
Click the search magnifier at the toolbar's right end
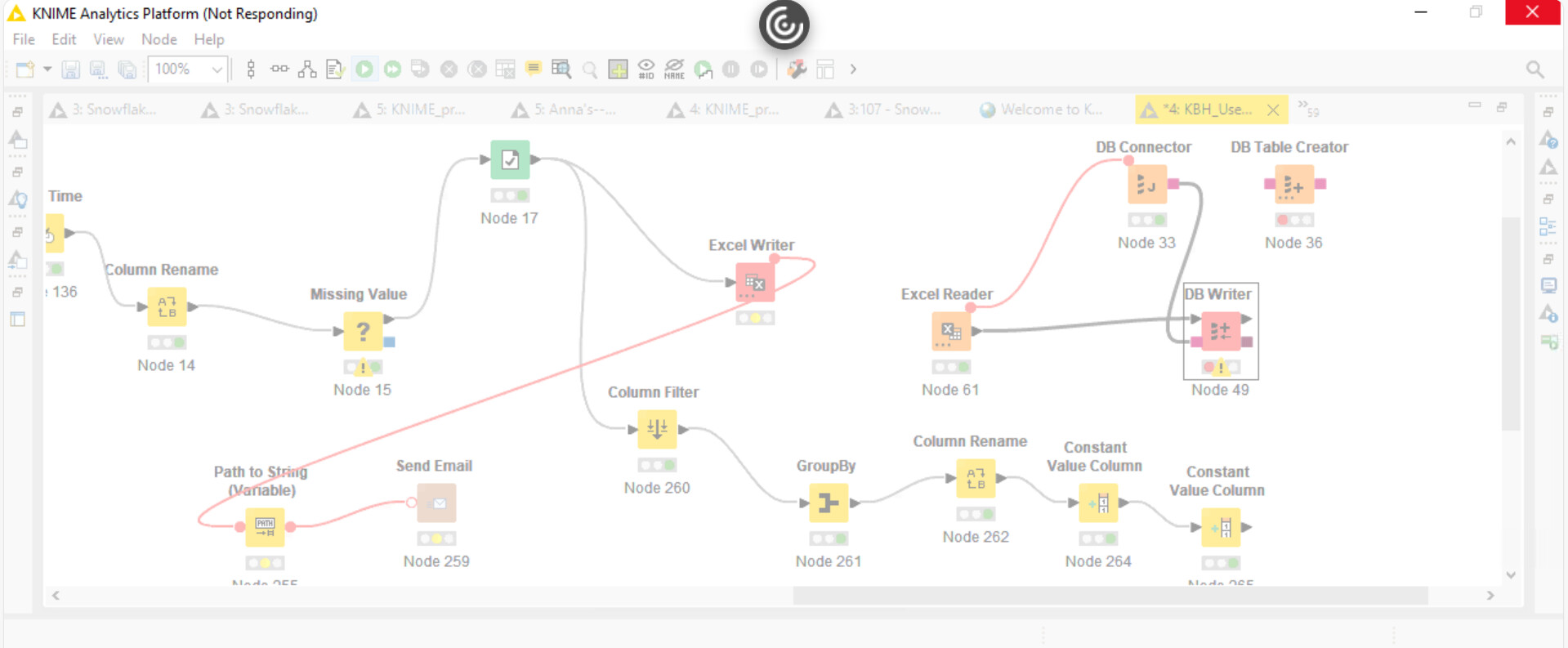click(1535, 69)
